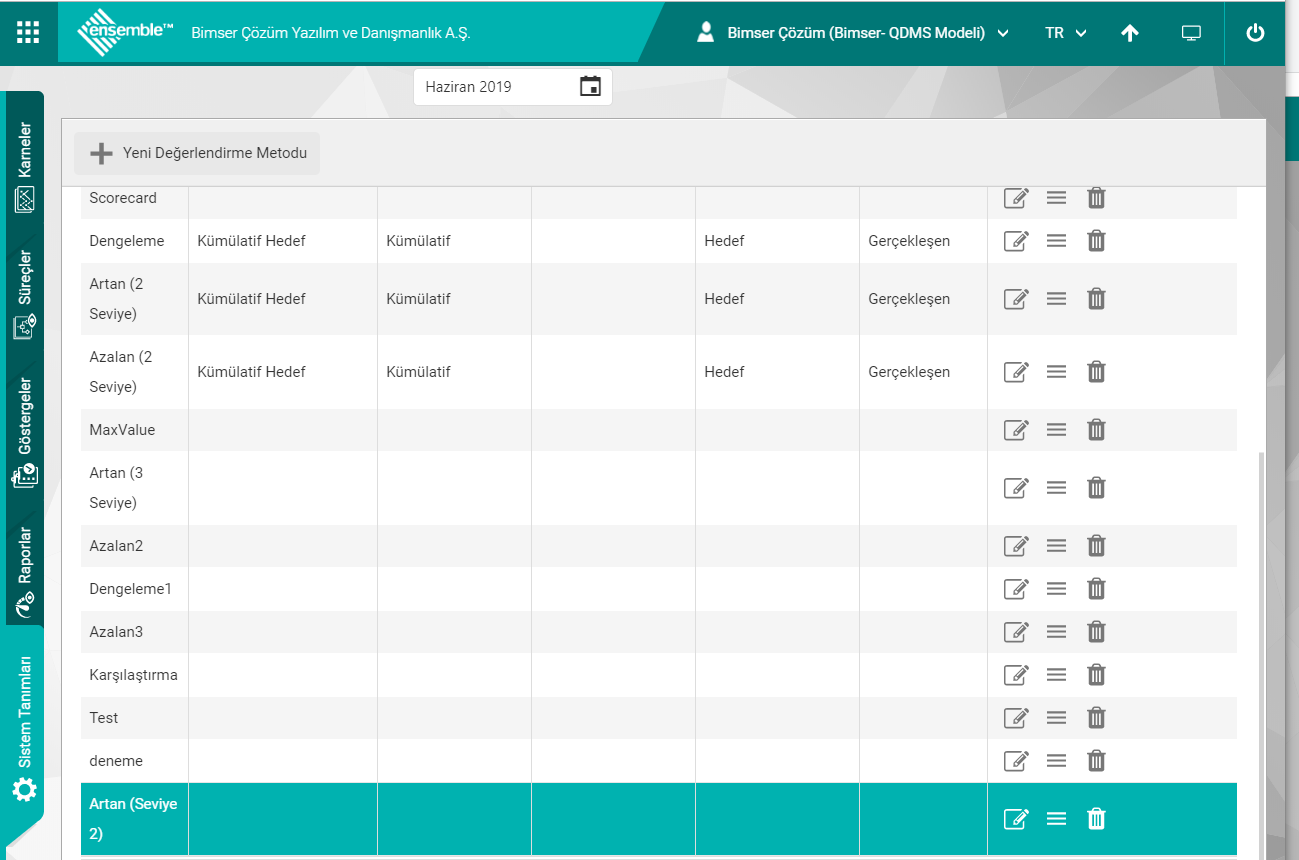Expand the Bimser Çözüm user dropdown

click(853, 33)
